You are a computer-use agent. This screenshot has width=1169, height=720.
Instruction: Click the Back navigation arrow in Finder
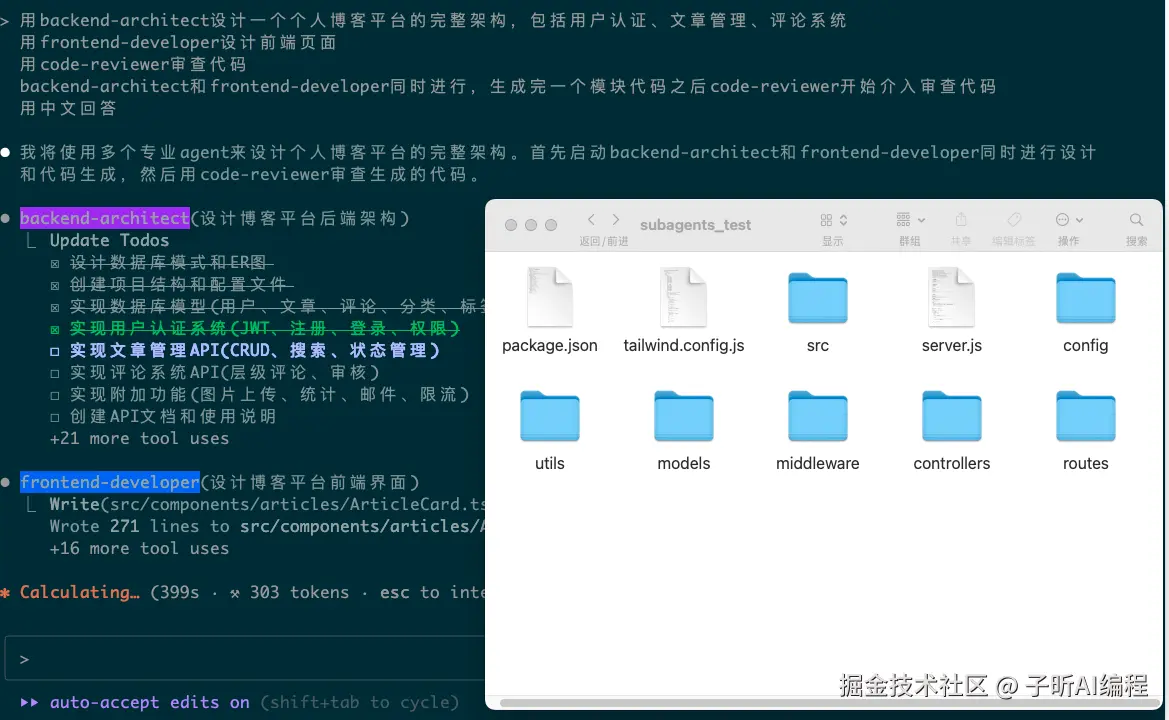click(x=591, y=219)
